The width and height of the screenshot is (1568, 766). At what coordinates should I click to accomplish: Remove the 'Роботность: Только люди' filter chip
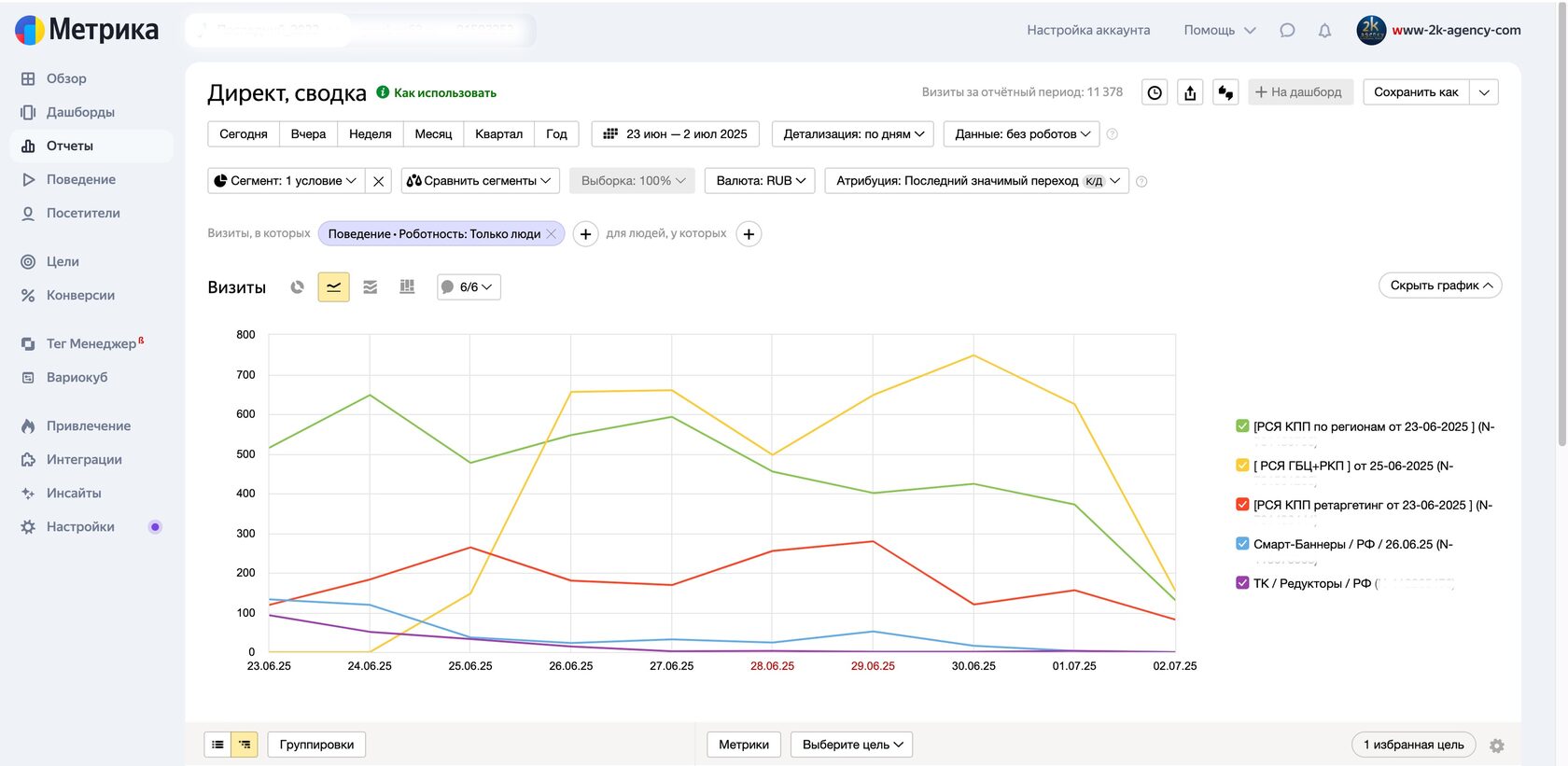click(x=552, y=233)
